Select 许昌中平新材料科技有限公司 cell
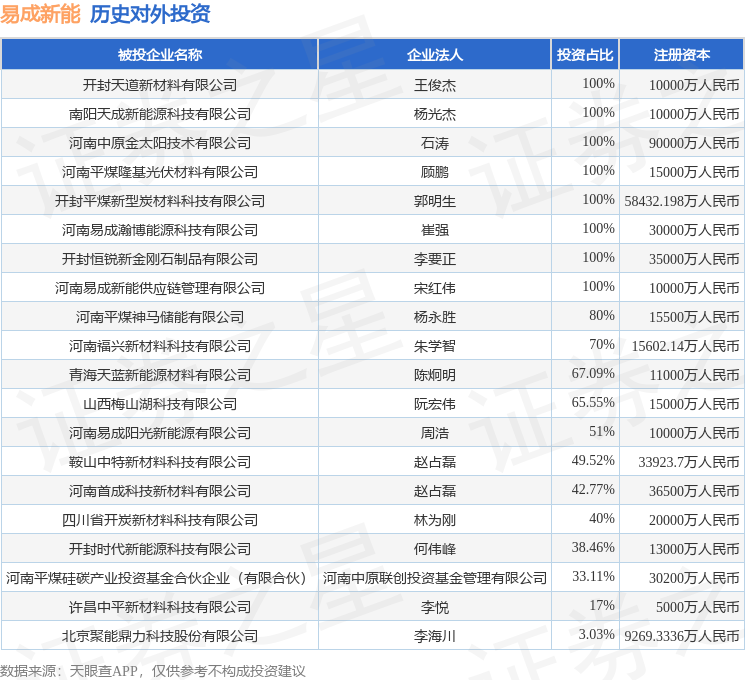The image size is (745, 680). pyautogui.click(x=160, y=607)
